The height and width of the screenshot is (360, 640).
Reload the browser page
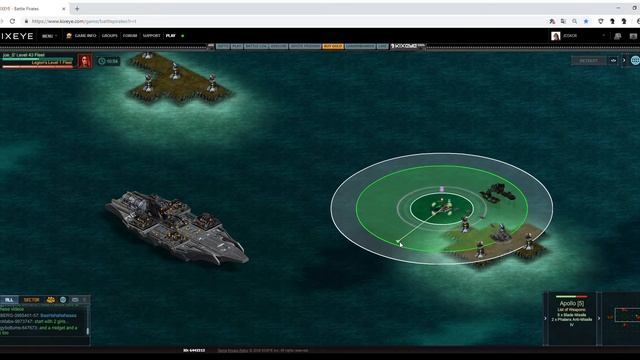12,21
